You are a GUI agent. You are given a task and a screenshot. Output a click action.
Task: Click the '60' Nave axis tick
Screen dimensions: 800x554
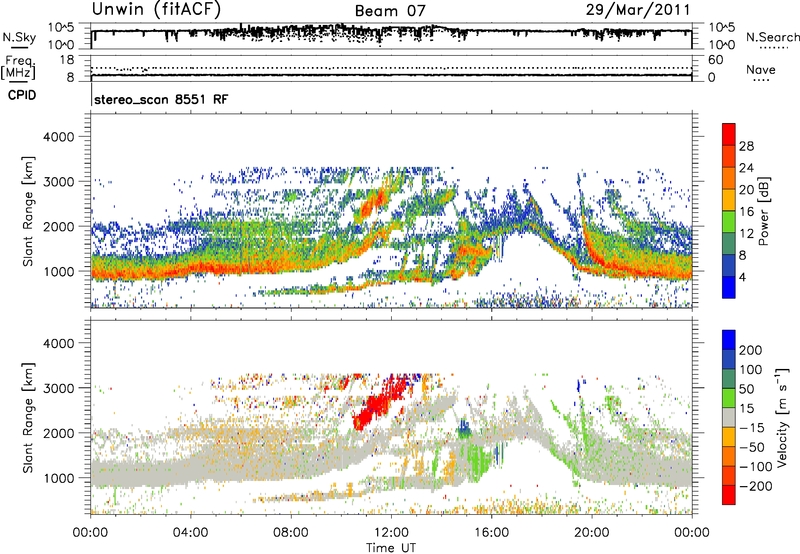point(716,60)
